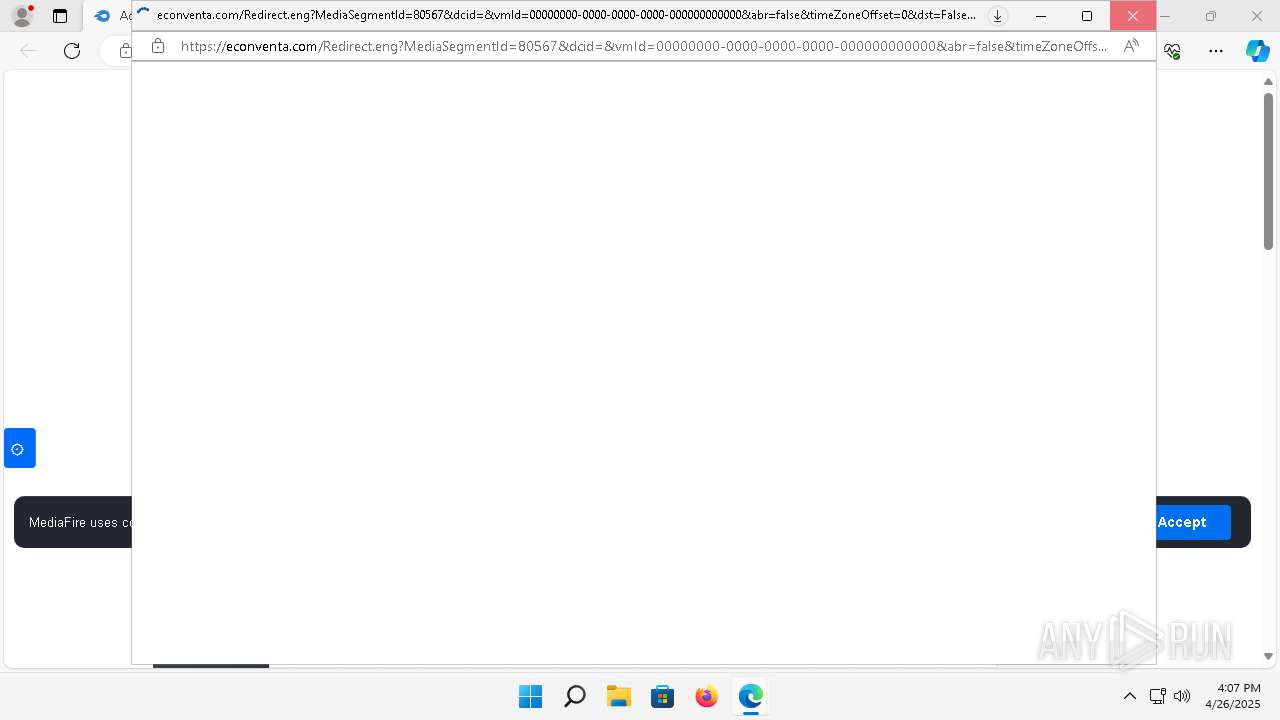Viewport: 1280px width, 720px height.
Task: Maximize the econventa popup window
Action: pyautogui.click(x=1087, y=16)
